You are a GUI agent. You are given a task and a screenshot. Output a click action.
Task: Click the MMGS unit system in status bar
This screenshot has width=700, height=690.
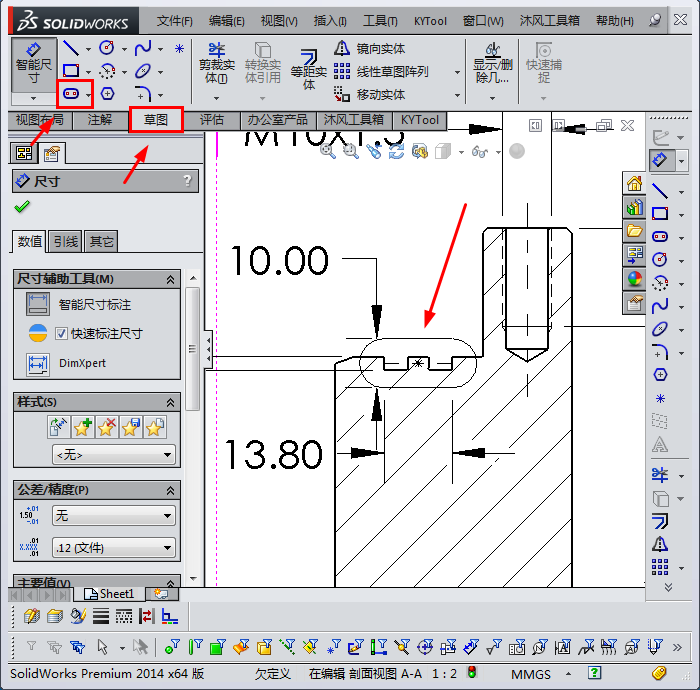(x=530, y=674)
